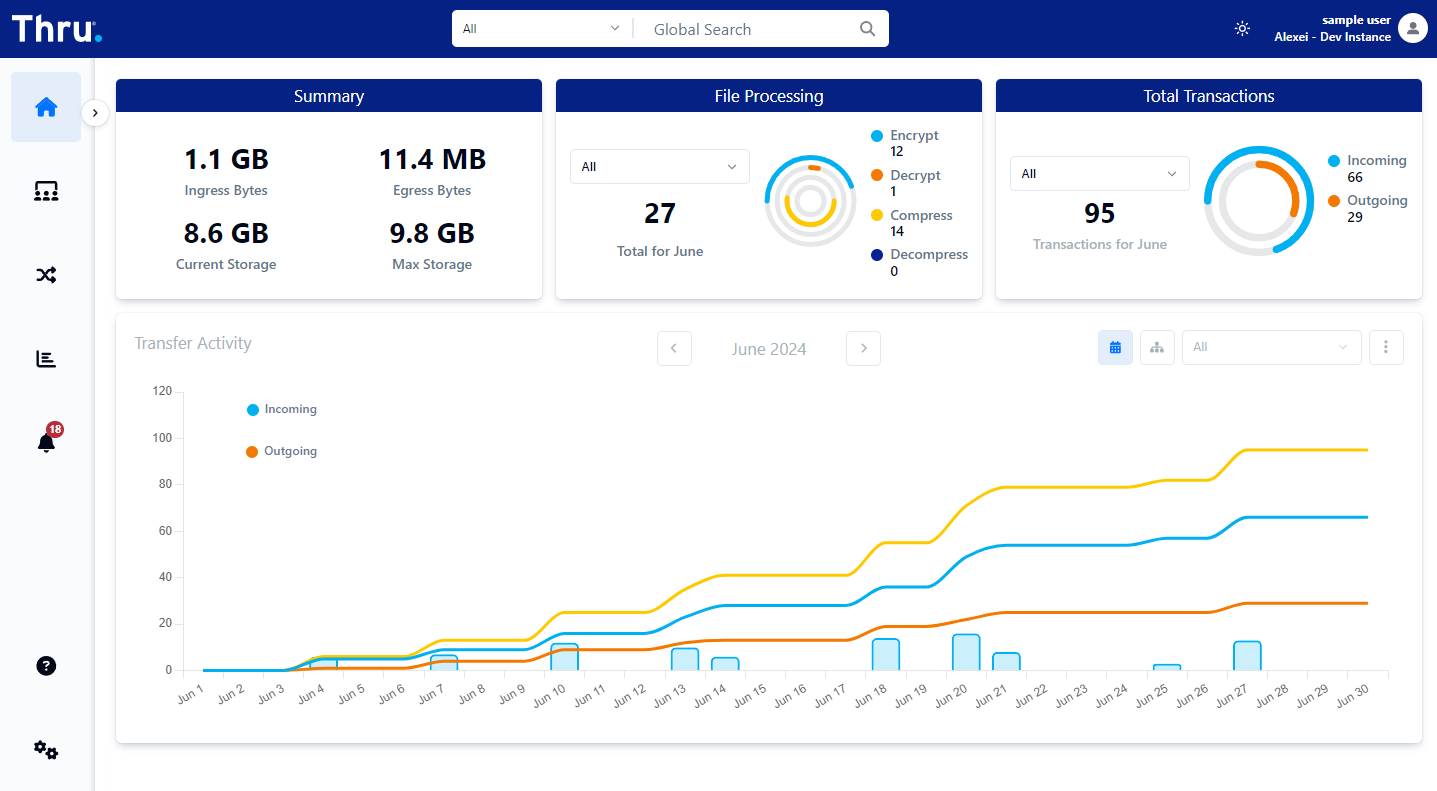Viewport: 1437px width, 791px height.
Task: Expand the sidebar with chevron arrow
Action: [95, 113]
